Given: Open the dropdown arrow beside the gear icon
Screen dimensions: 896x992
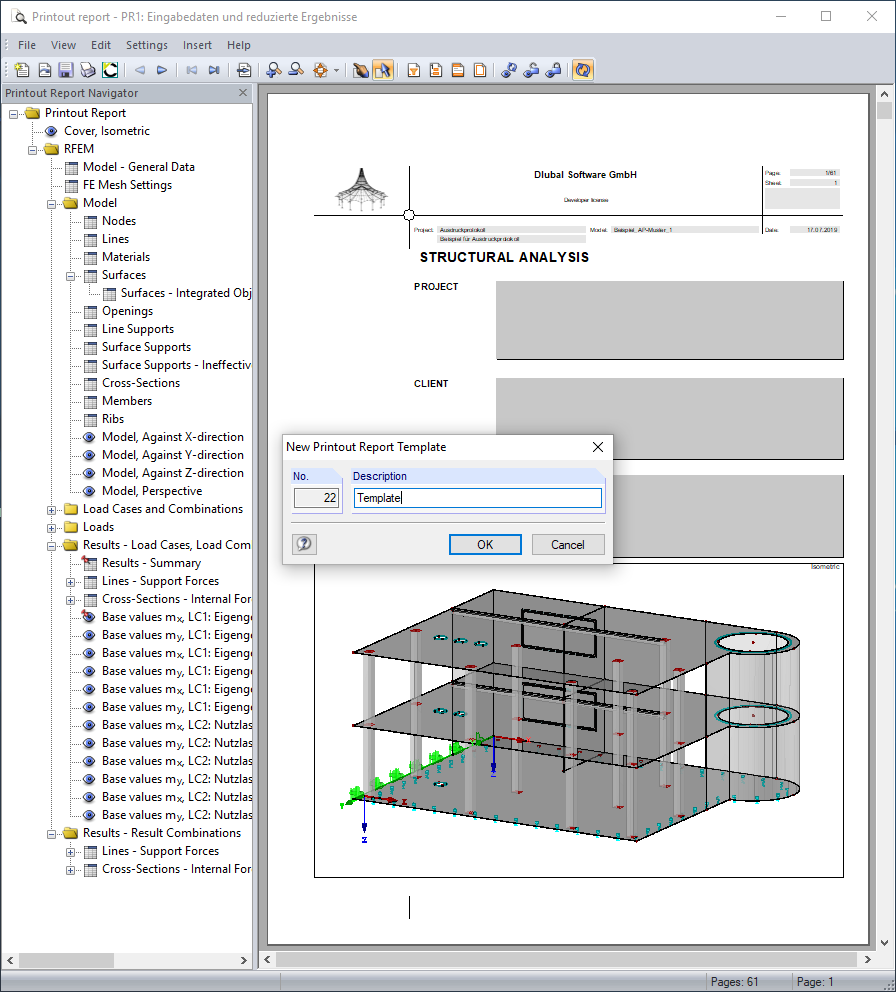Looking at the screenshot, I should (337, 70).
